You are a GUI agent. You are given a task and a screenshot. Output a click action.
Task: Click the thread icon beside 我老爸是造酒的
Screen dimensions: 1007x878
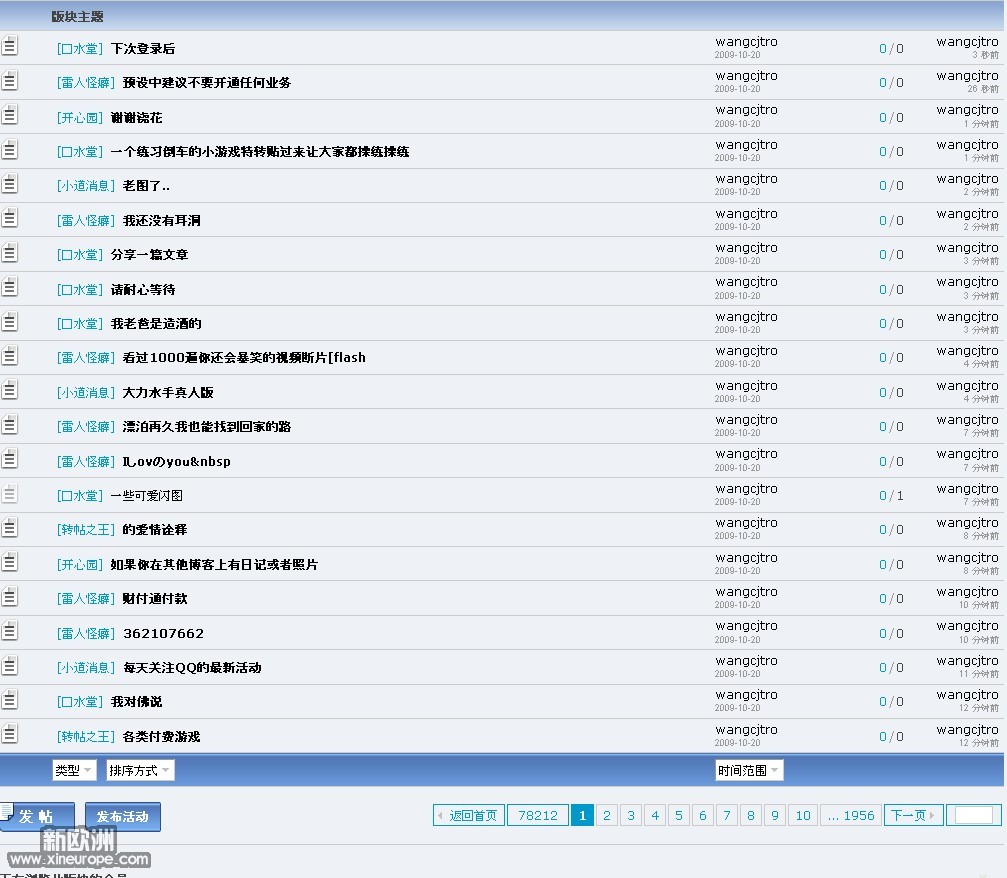click(9, 321)
